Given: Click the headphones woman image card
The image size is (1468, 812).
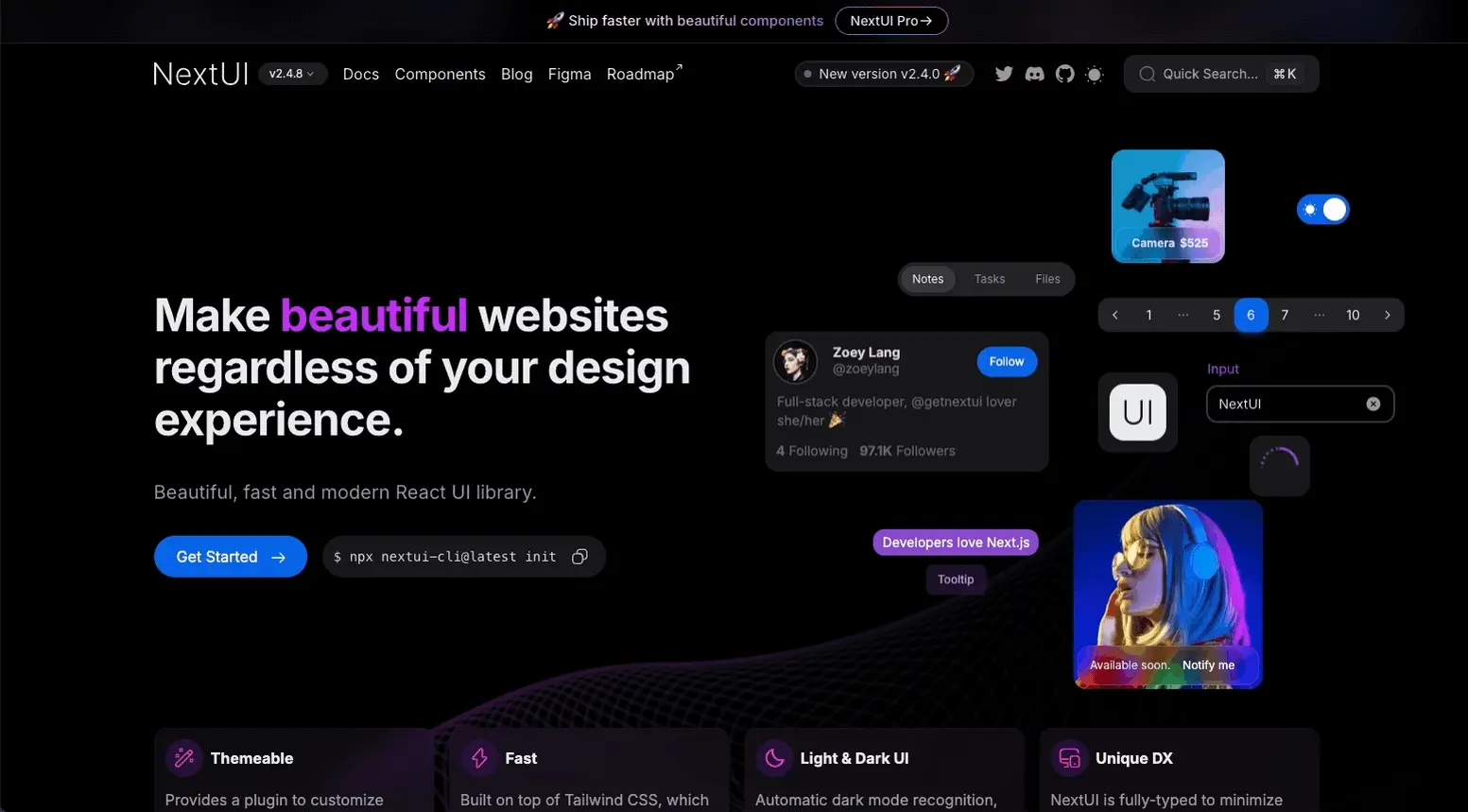Looking at the screenshot, I should (1168, 595).
